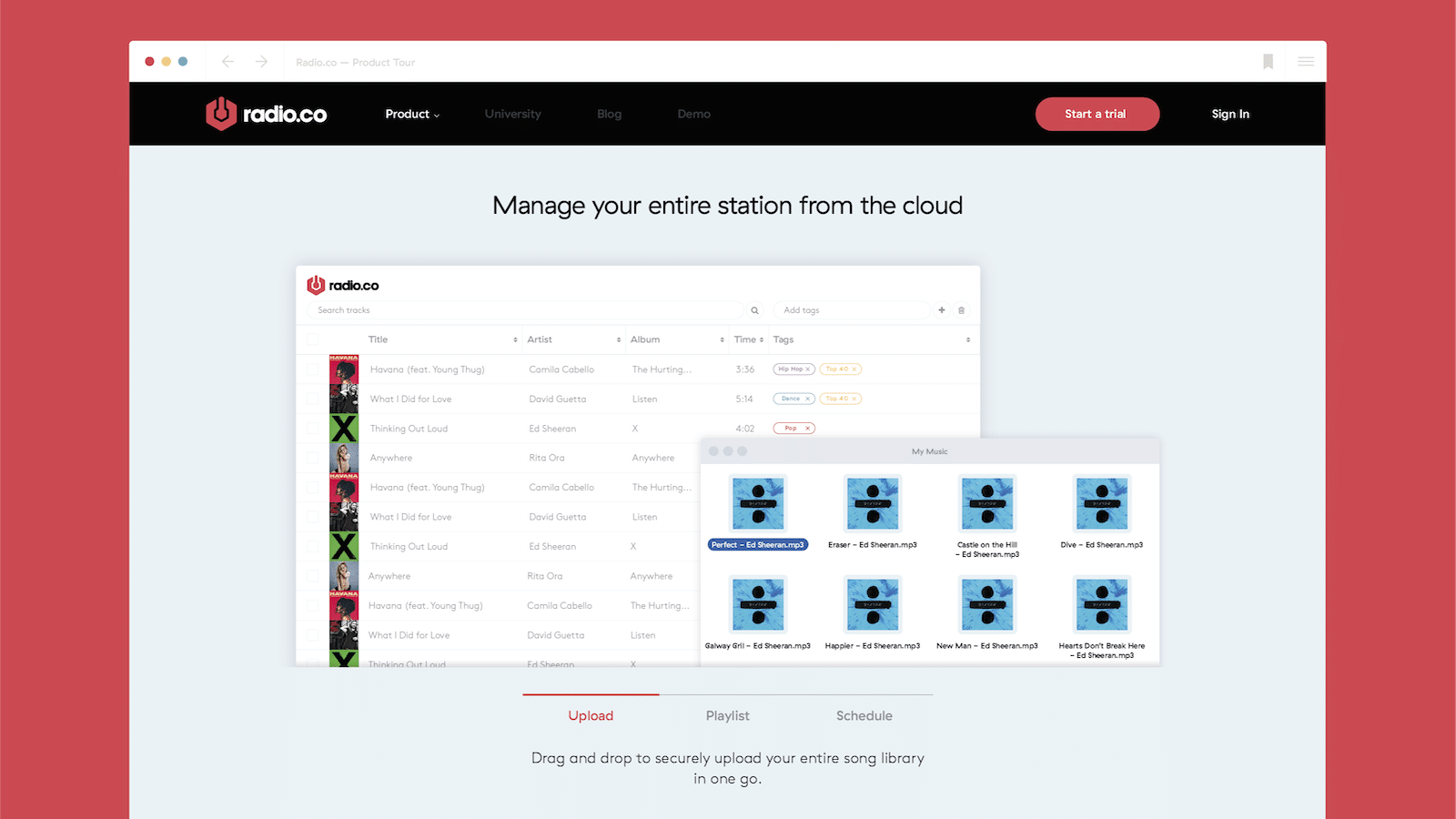Remove the Dance tag from What I Did for Love
This screenshot has height=819, width=1456.
(x=807, y=399)
